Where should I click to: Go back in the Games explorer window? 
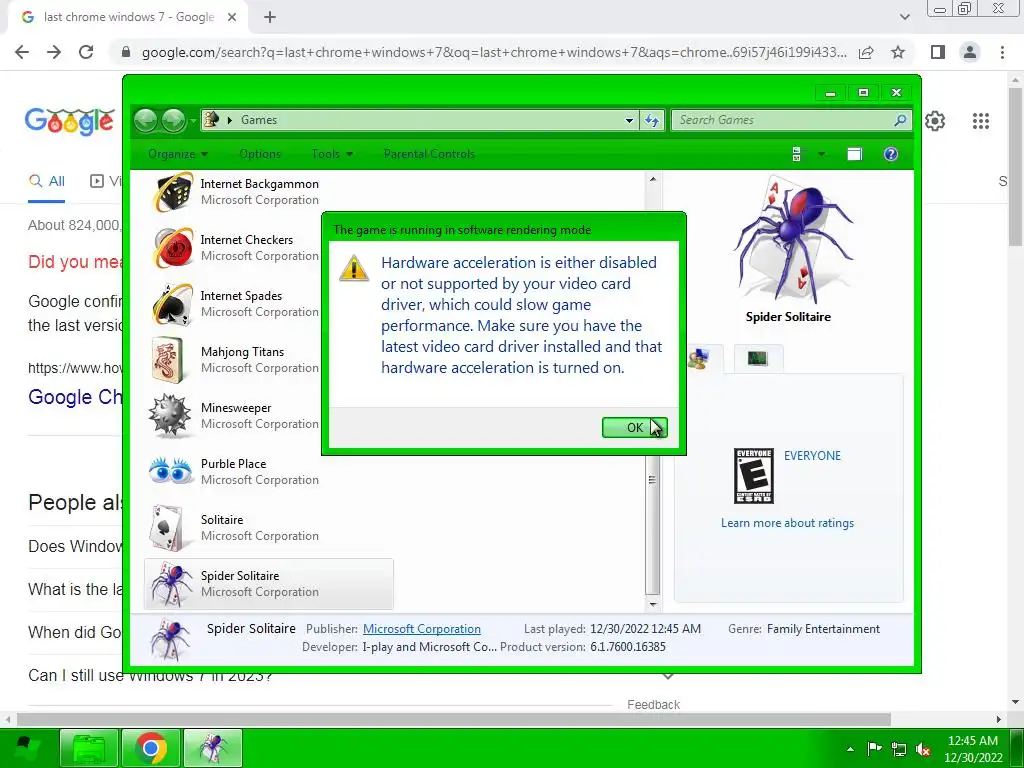pos(146,120)
